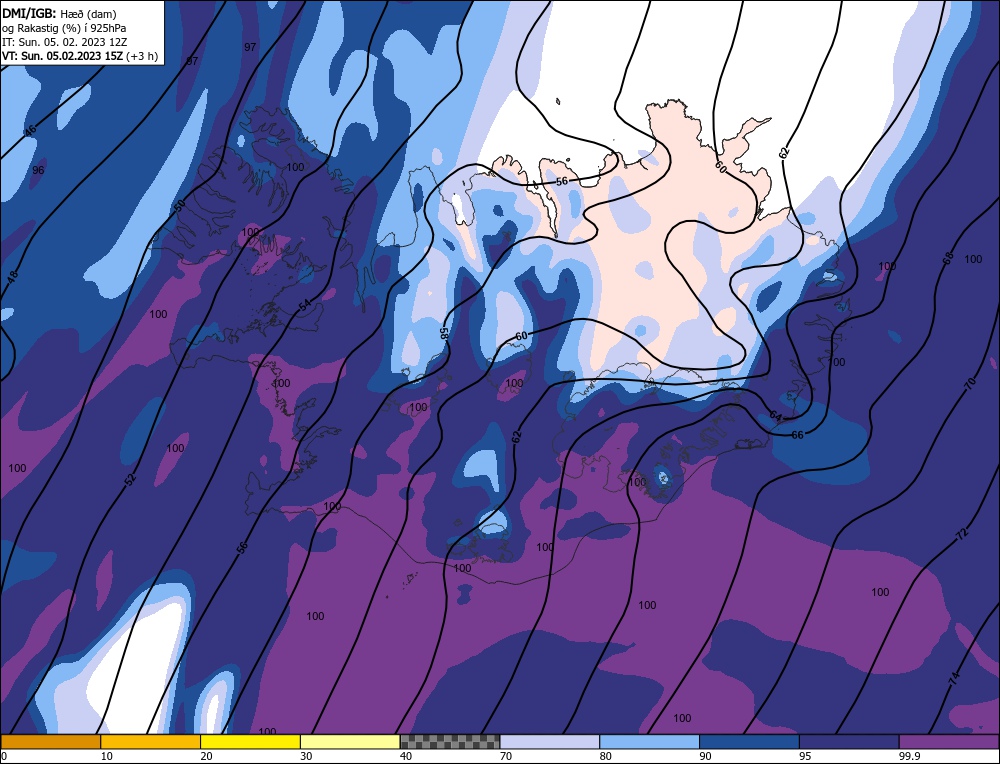
Task: Select the 'IT: Sun. 05. 02. 2023 12Z' line
Action: click(x=64, y=42)
